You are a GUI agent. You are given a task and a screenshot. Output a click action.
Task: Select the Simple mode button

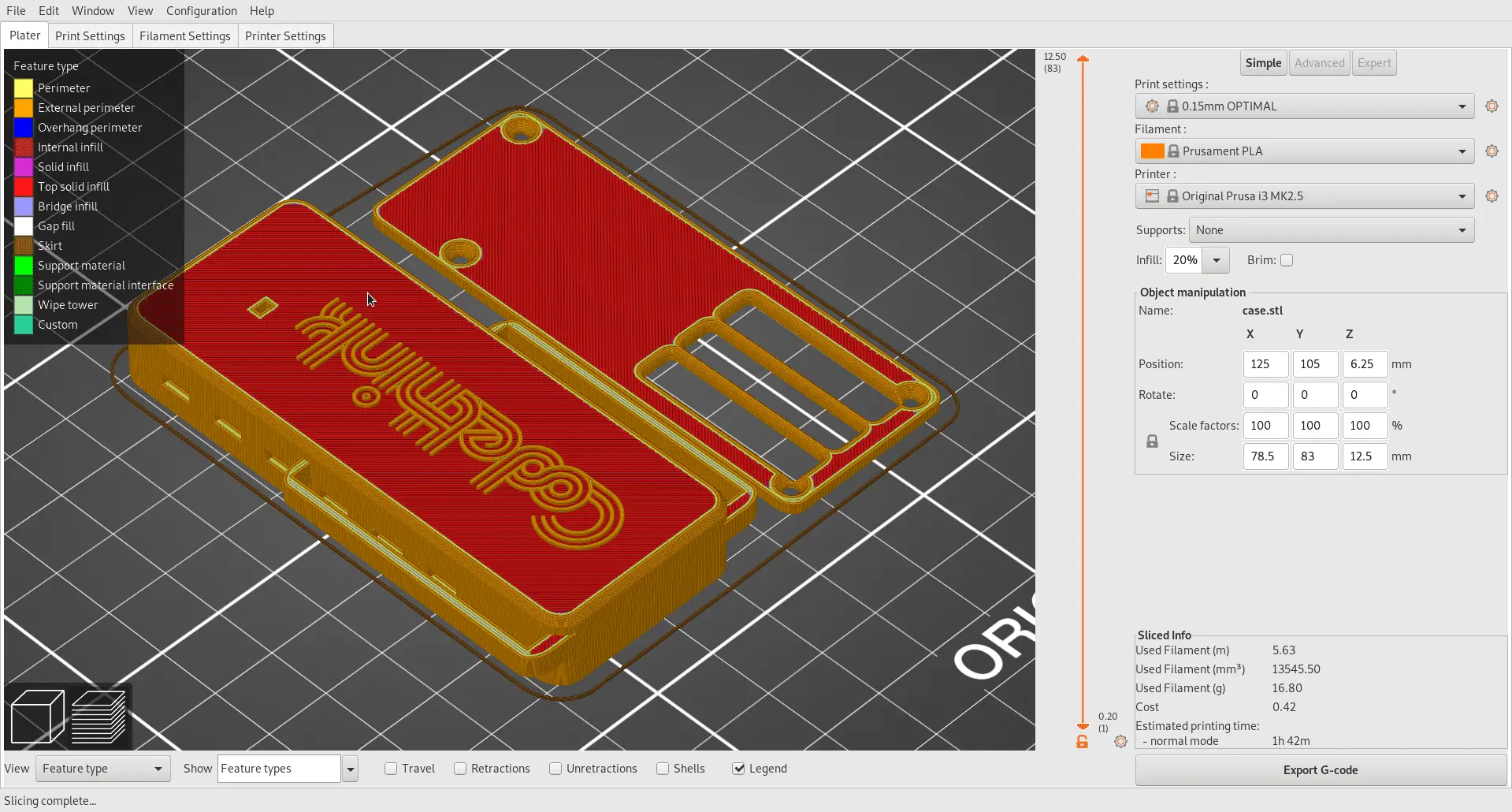(1264, 63)
